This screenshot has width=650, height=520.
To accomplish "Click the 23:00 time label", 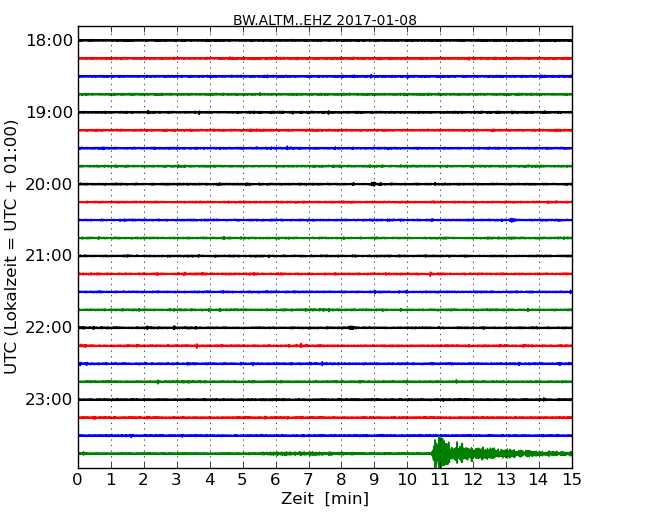I will coord(49,399).
